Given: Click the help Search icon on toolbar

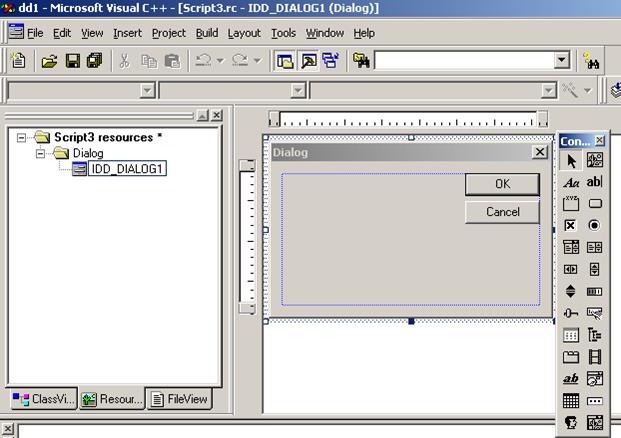Looking at the screenshot, I should click(591, 61).
